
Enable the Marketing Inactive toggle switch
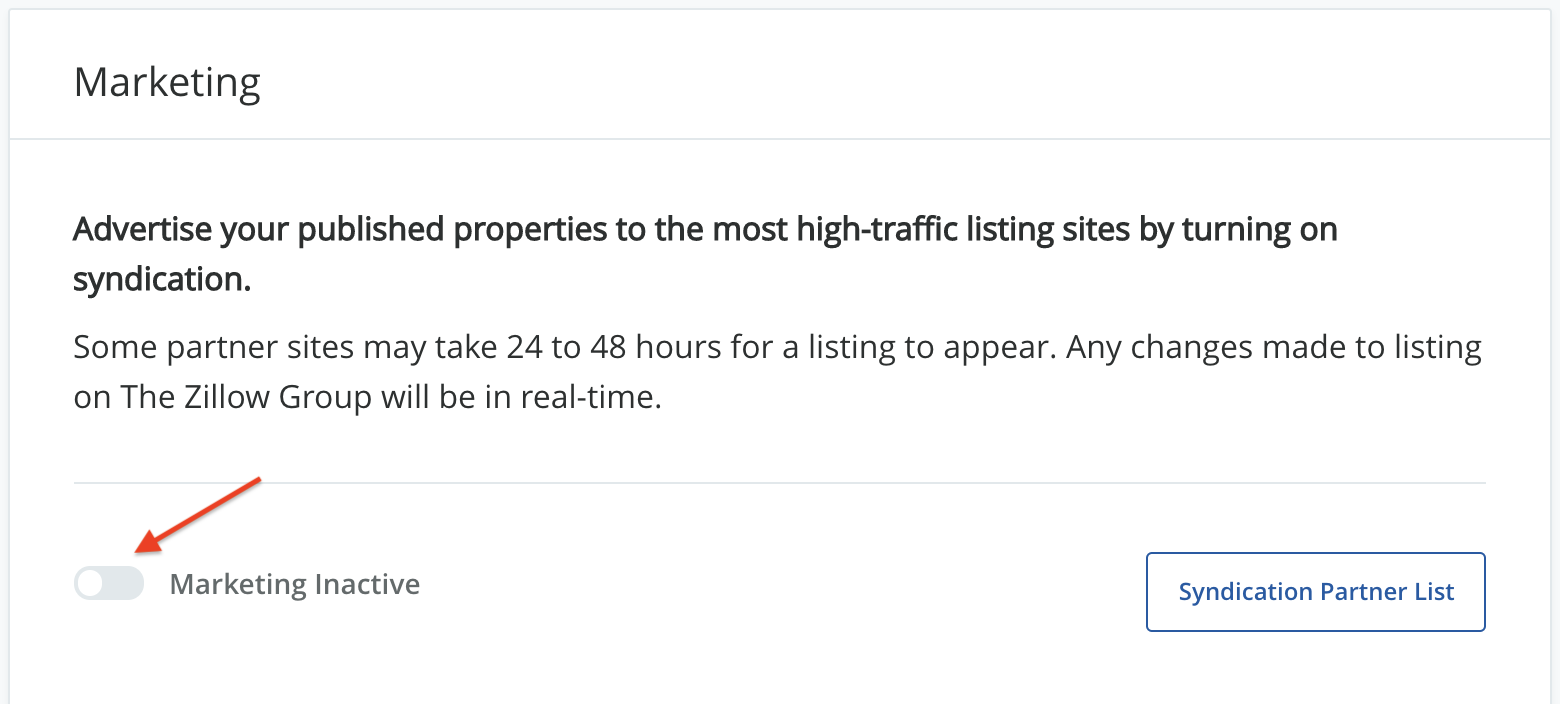coord(109,584)
